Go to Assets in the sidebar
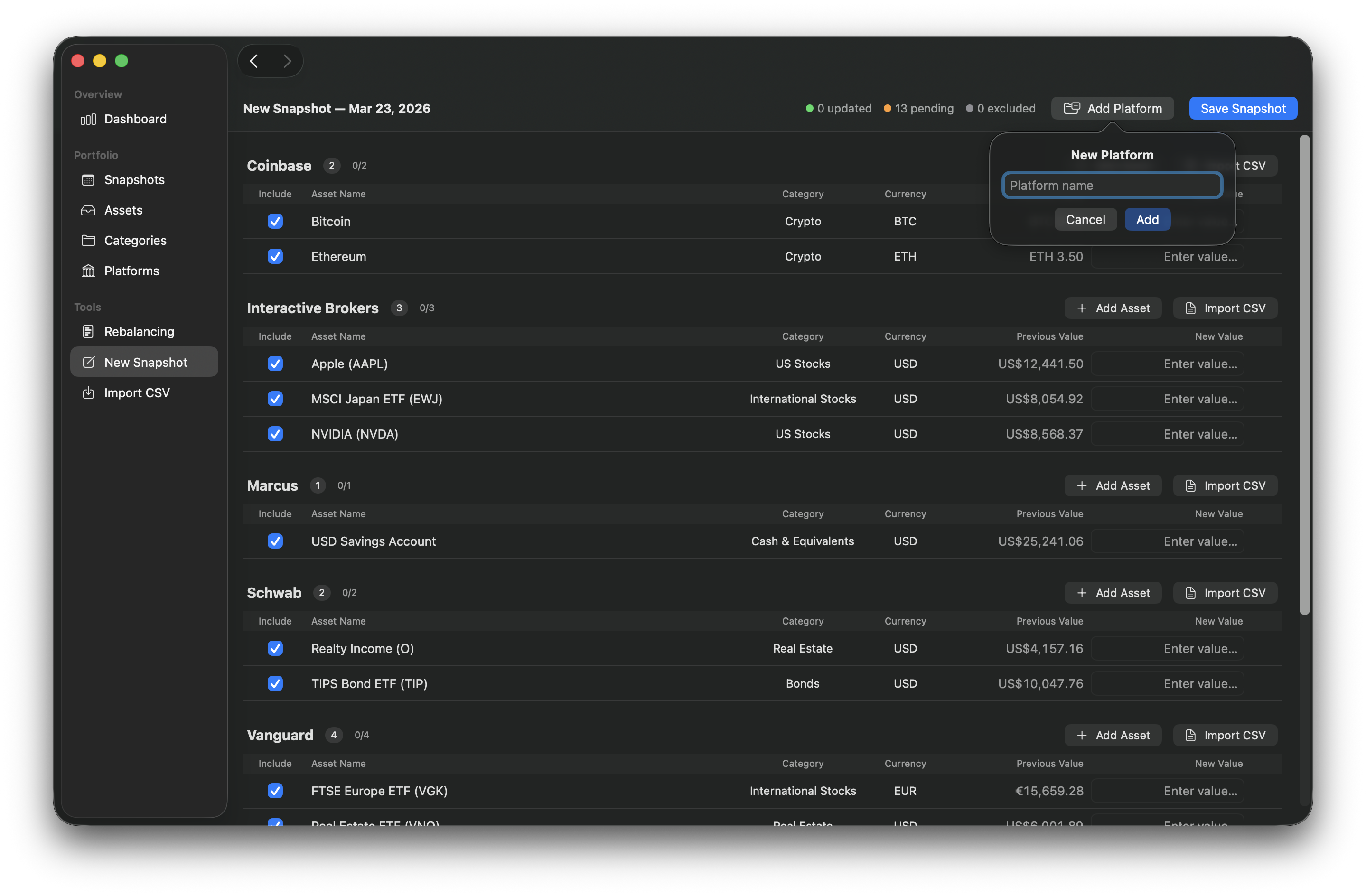The height and width of the screenshot is (896, 1366). coord(144,211)
